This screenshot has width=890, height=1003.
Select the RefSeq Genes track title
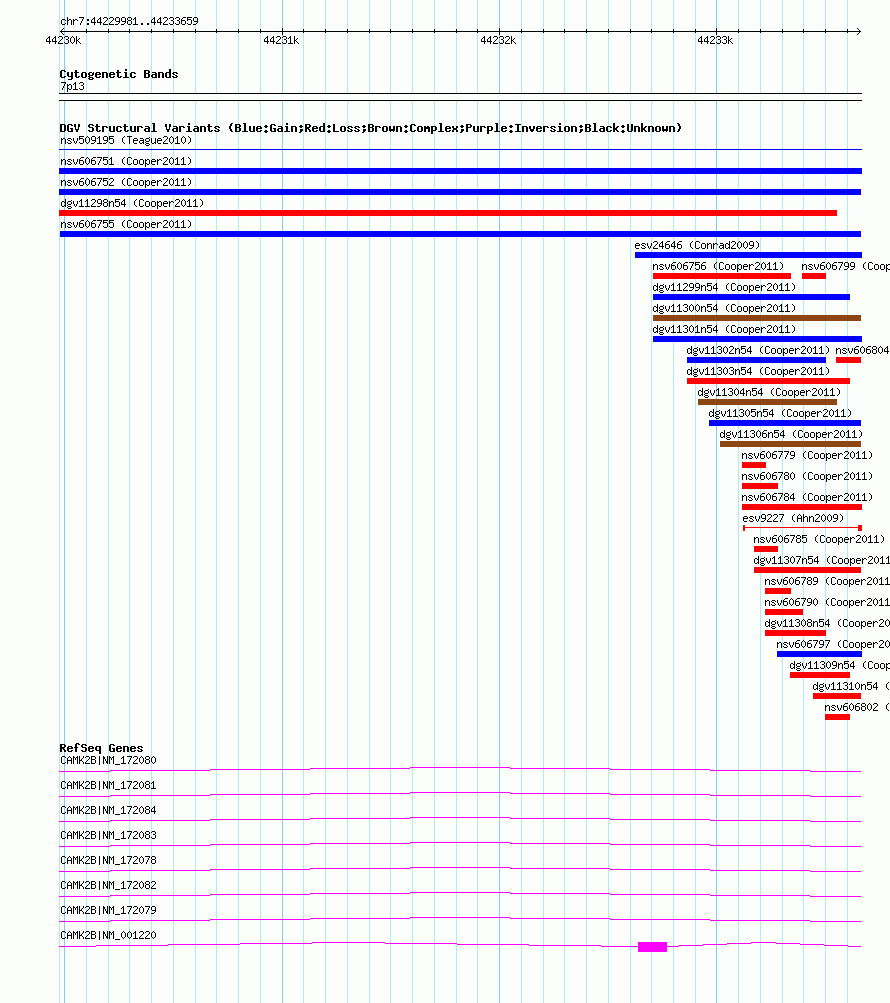click(x=101, y=748)
